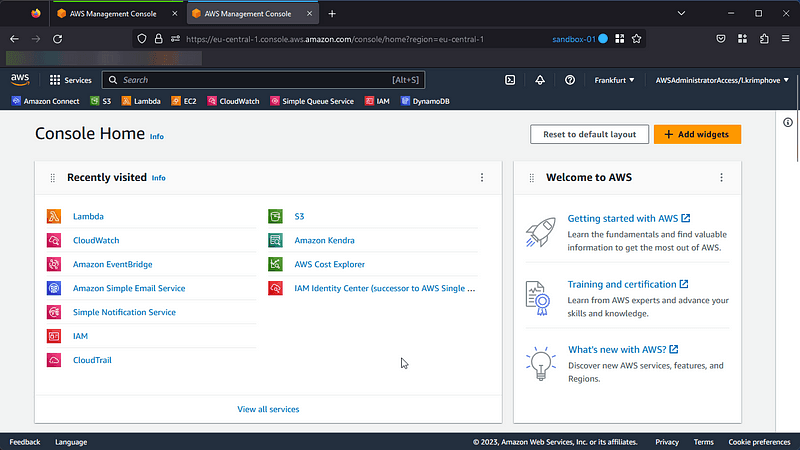The height and width of the screenshot is (450, 800).
Task: Open the support help question mark icon
Action: pyautogui.click(x=570, y=80)
